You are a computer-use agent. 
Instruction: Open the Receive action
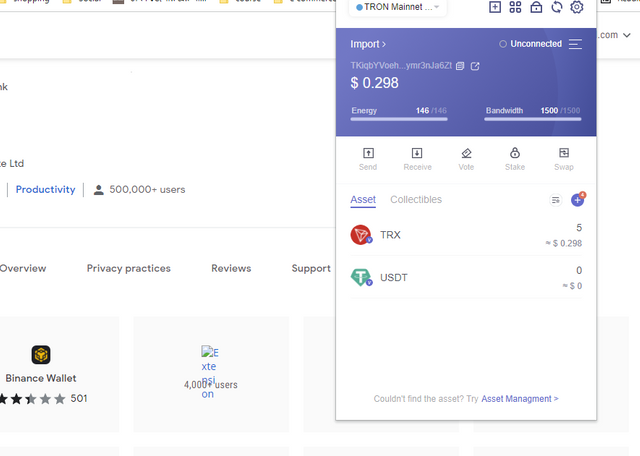pos(417,159)
